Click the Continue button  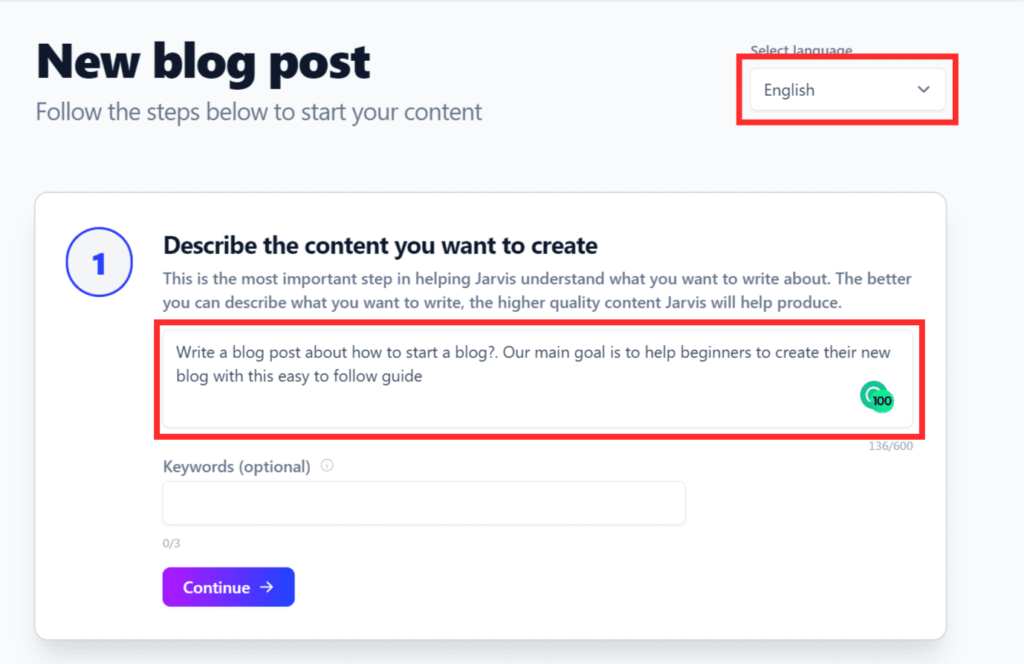[229, 587]
